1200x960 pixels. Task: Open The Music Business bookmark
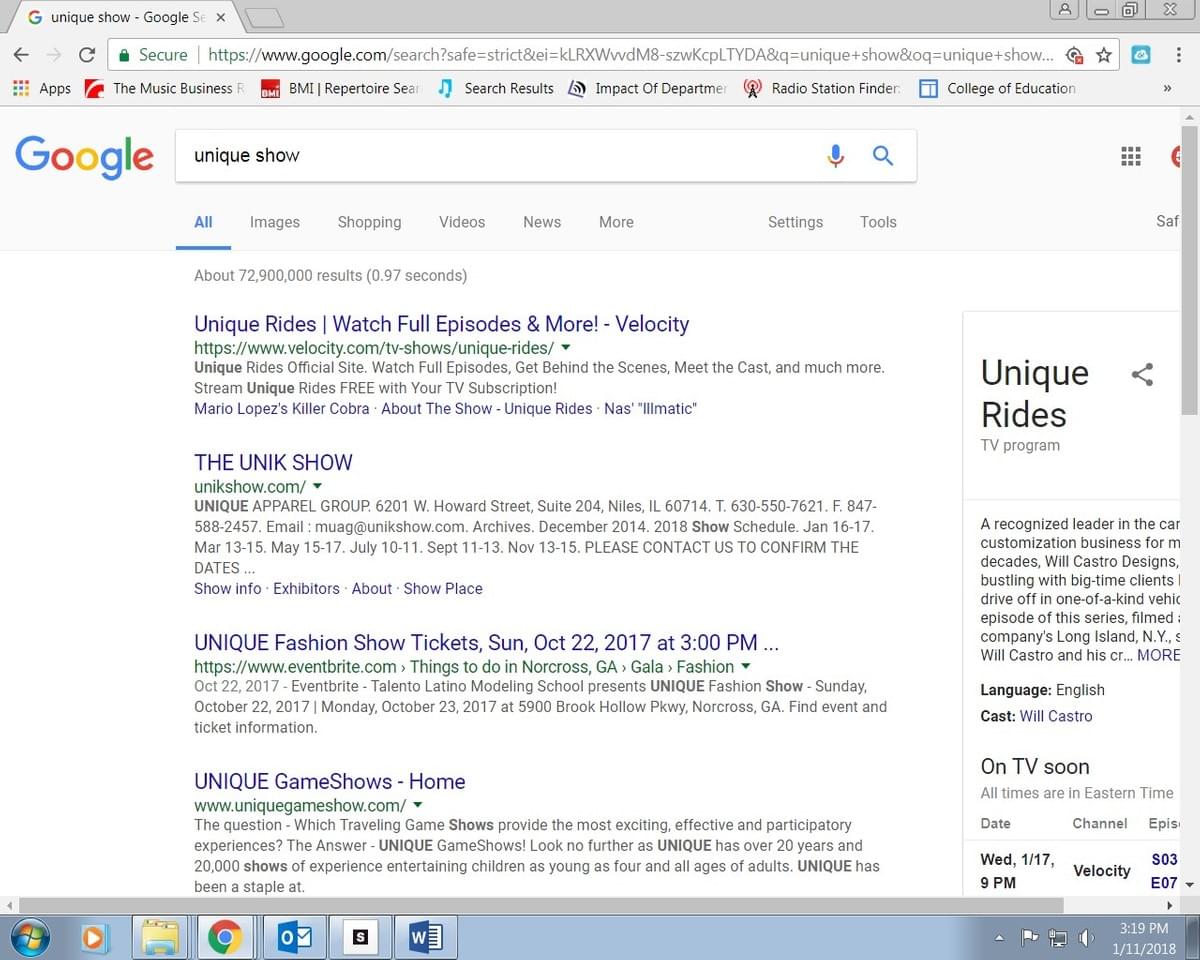coord(164,88)
